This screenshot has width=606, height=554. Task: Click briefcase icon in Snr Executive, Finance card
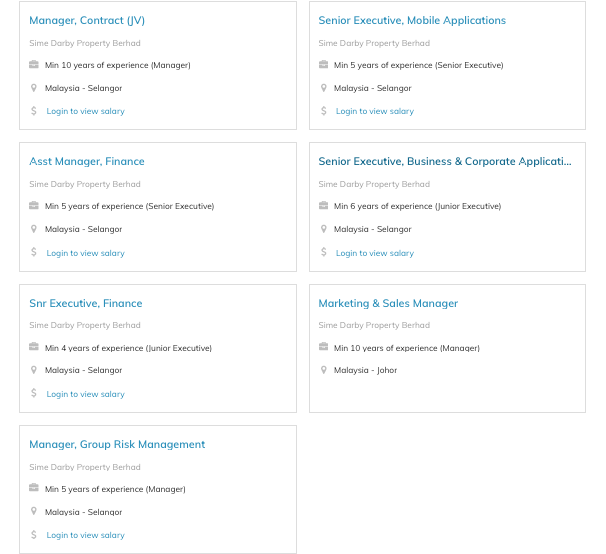click(34, 348)
